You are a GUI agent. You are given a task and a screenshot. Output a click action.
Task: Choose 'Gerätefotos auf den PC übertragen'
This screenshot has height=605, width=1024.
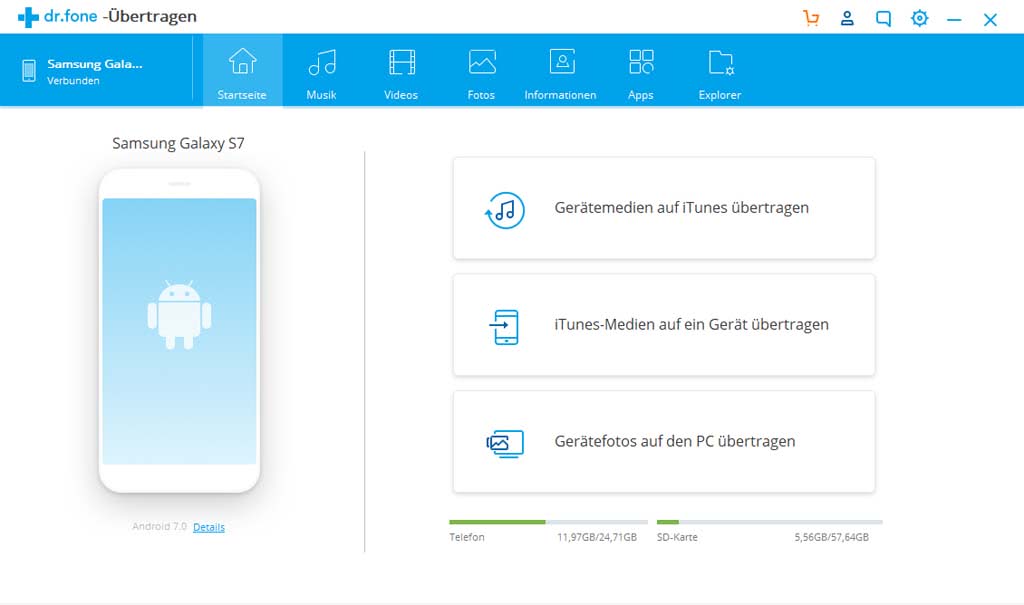pos(663,442)
